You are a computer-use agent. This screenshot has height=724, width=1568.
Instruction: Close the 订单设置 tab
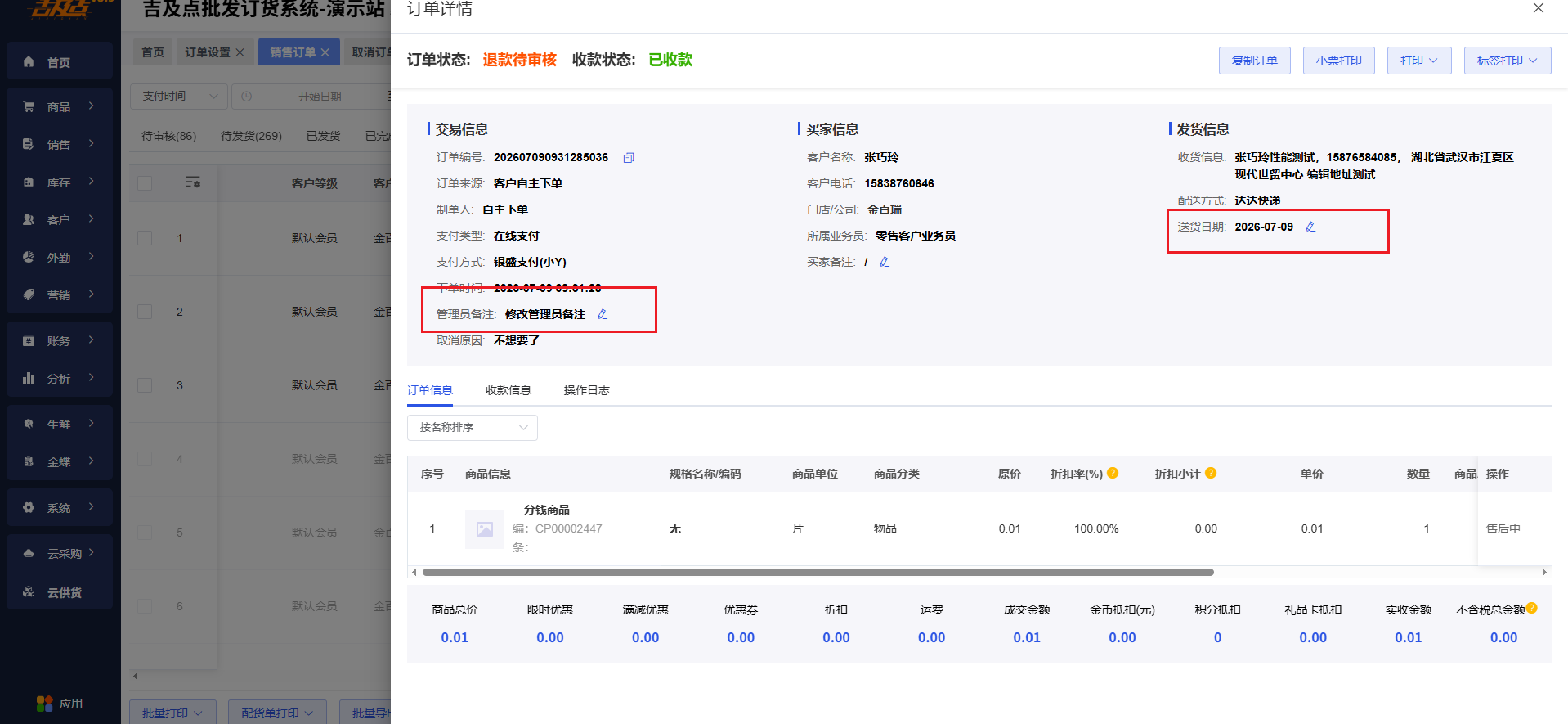coord(240,52)
